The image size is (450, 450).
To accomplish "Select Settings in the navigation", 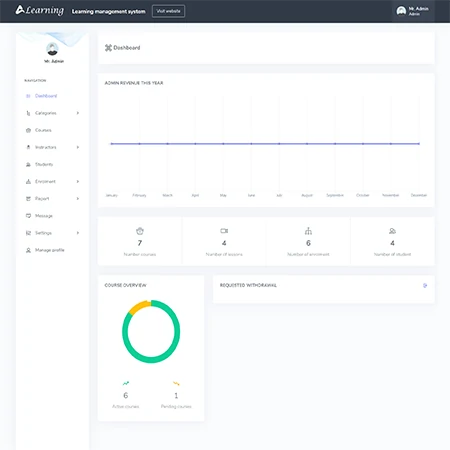I will pyautogui.click(x=43, y=233).
